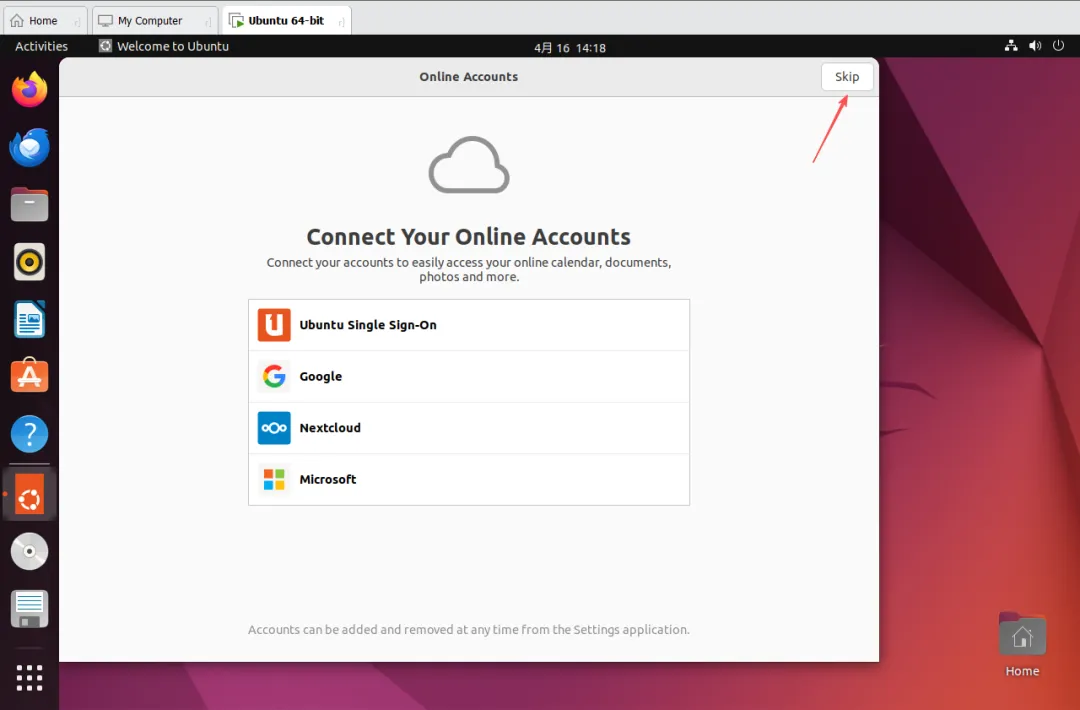1080x710 pixels.
Task: Select the Google account row
Action: point(469,377)
